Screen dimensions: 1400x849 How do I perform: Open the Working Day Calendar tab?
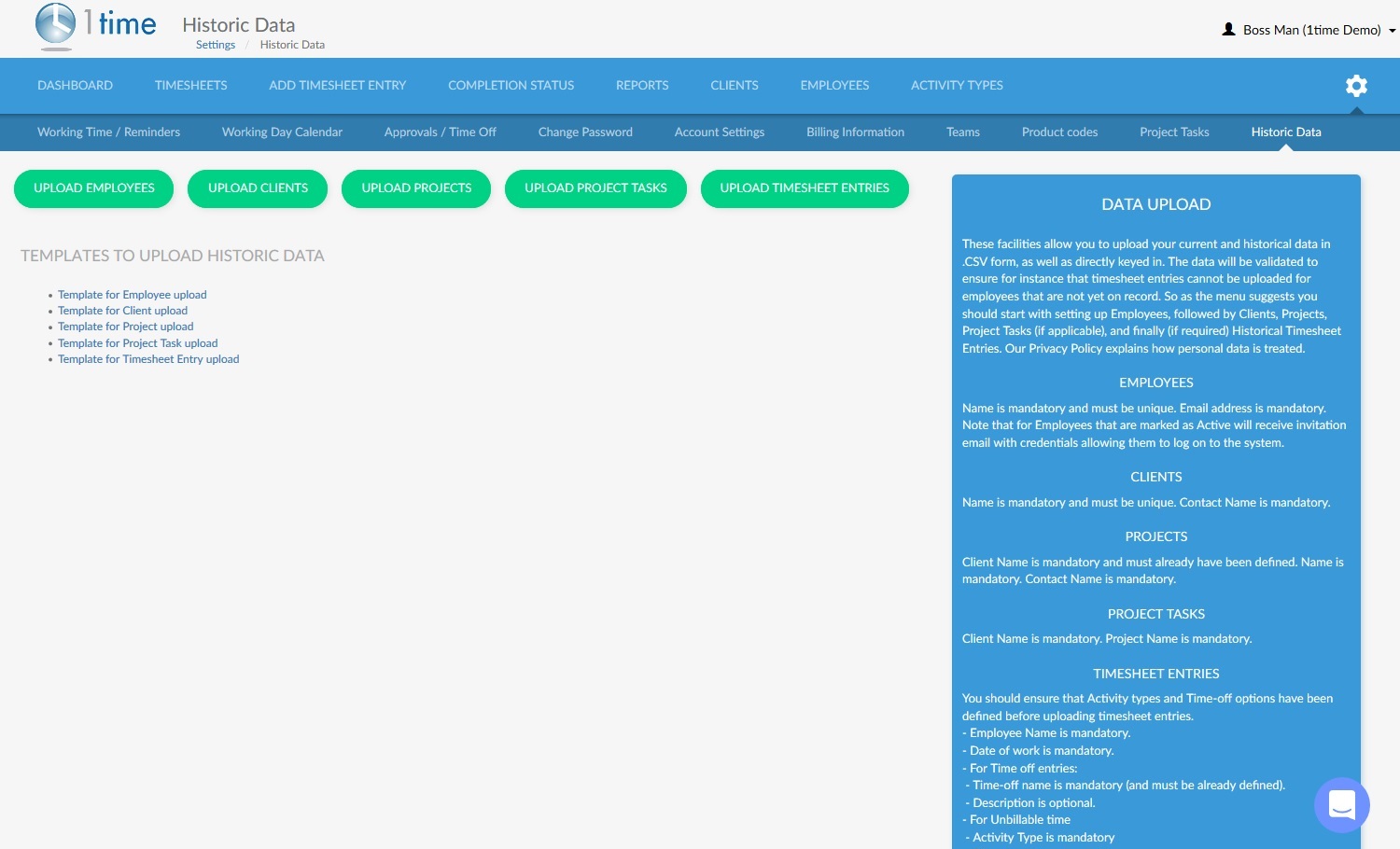tap(282, 132)
